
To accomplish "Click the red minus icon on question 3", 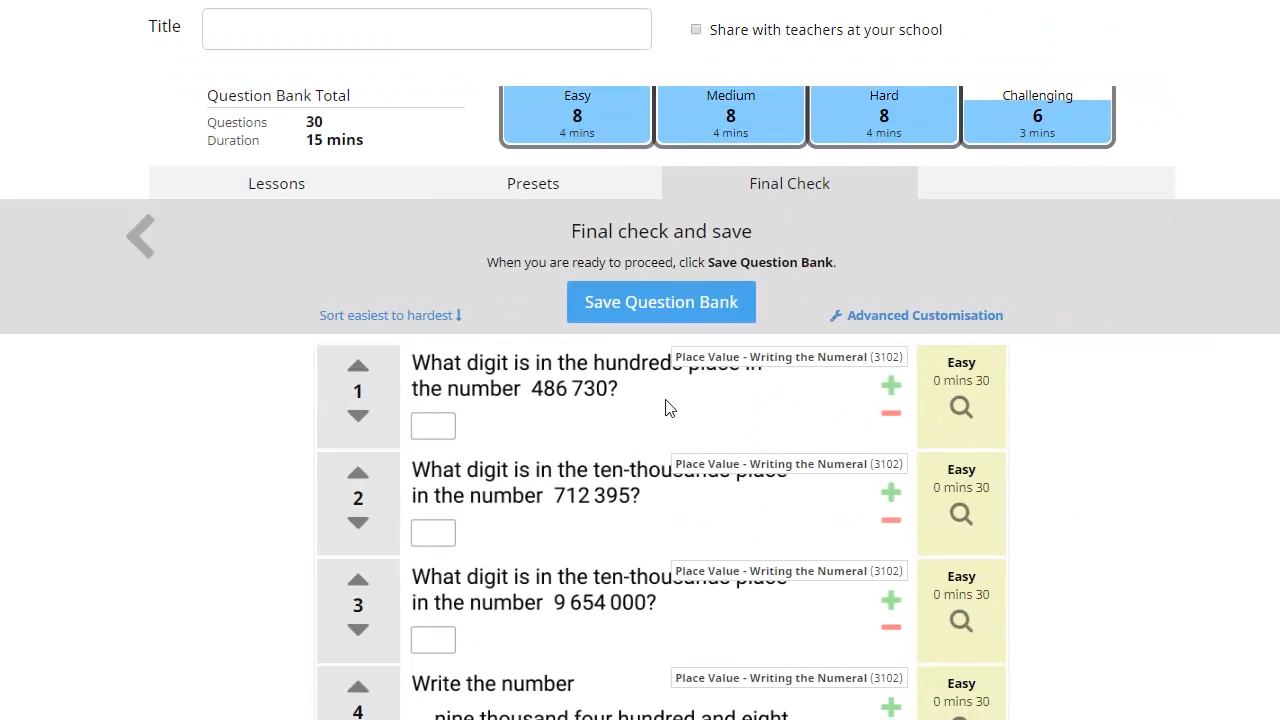I will pos(890,626).
